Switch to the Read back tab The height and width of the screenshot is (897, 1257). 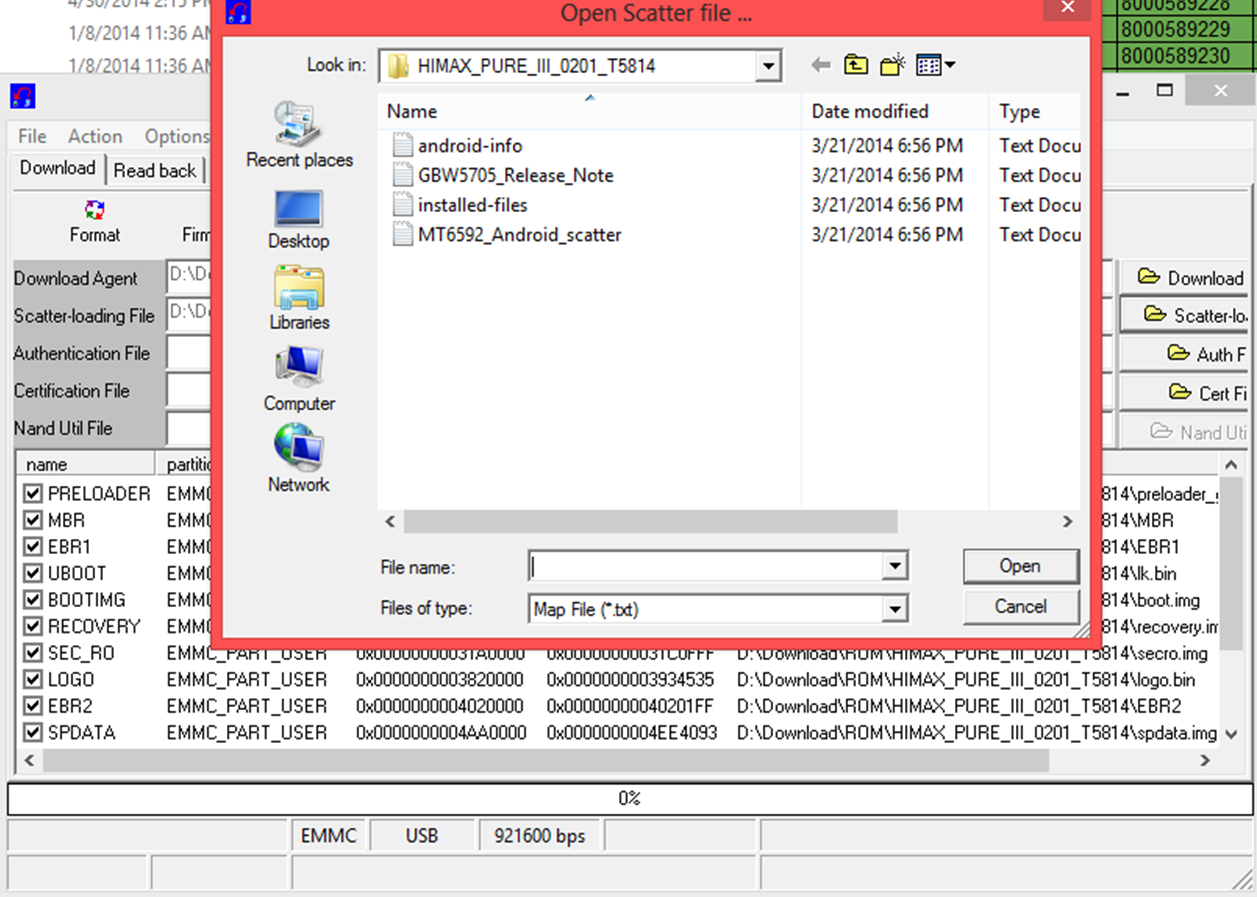click(x=155, y=171)
